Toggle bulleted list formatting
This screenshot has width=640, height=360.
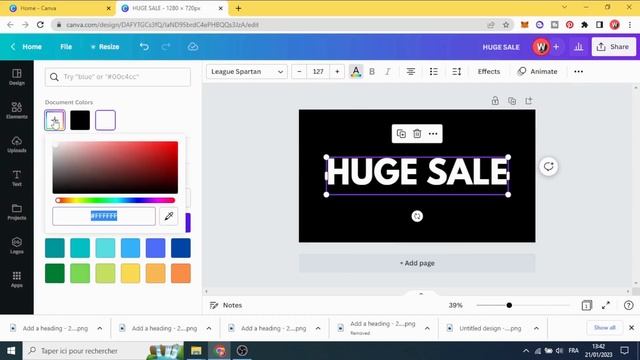tap(433, 72)
